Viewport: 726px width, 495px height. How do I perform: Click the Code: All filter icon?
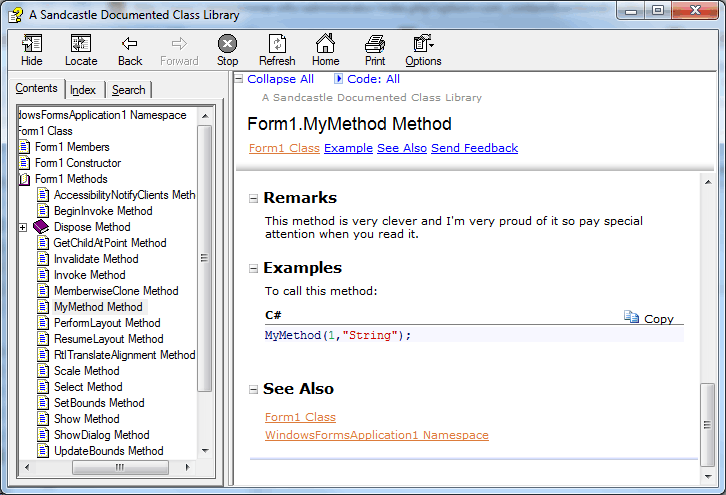338,79
